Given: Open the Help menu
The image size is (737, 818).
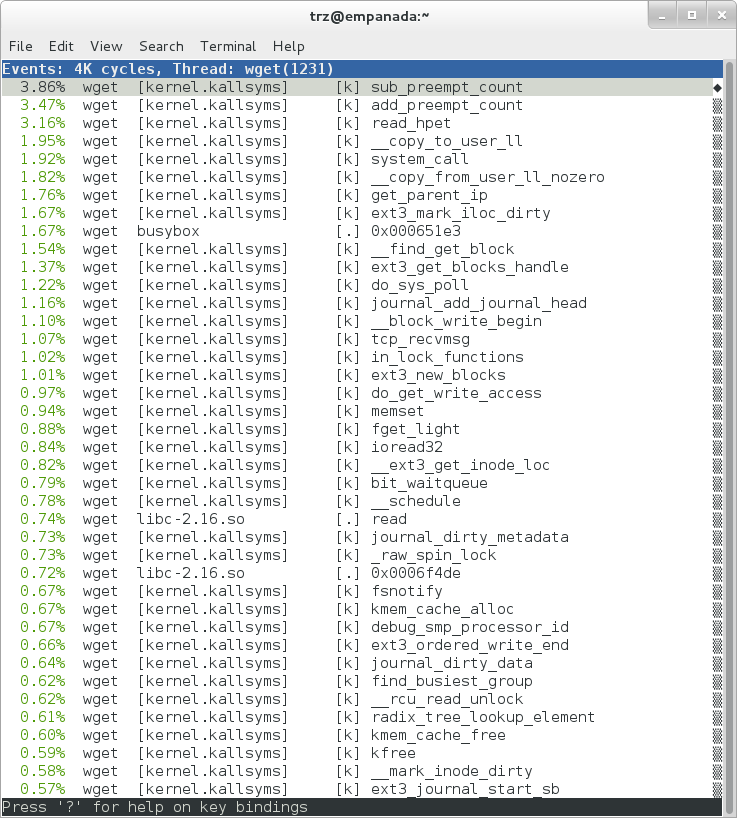Looking at the screenshot, I should [288, 46].
